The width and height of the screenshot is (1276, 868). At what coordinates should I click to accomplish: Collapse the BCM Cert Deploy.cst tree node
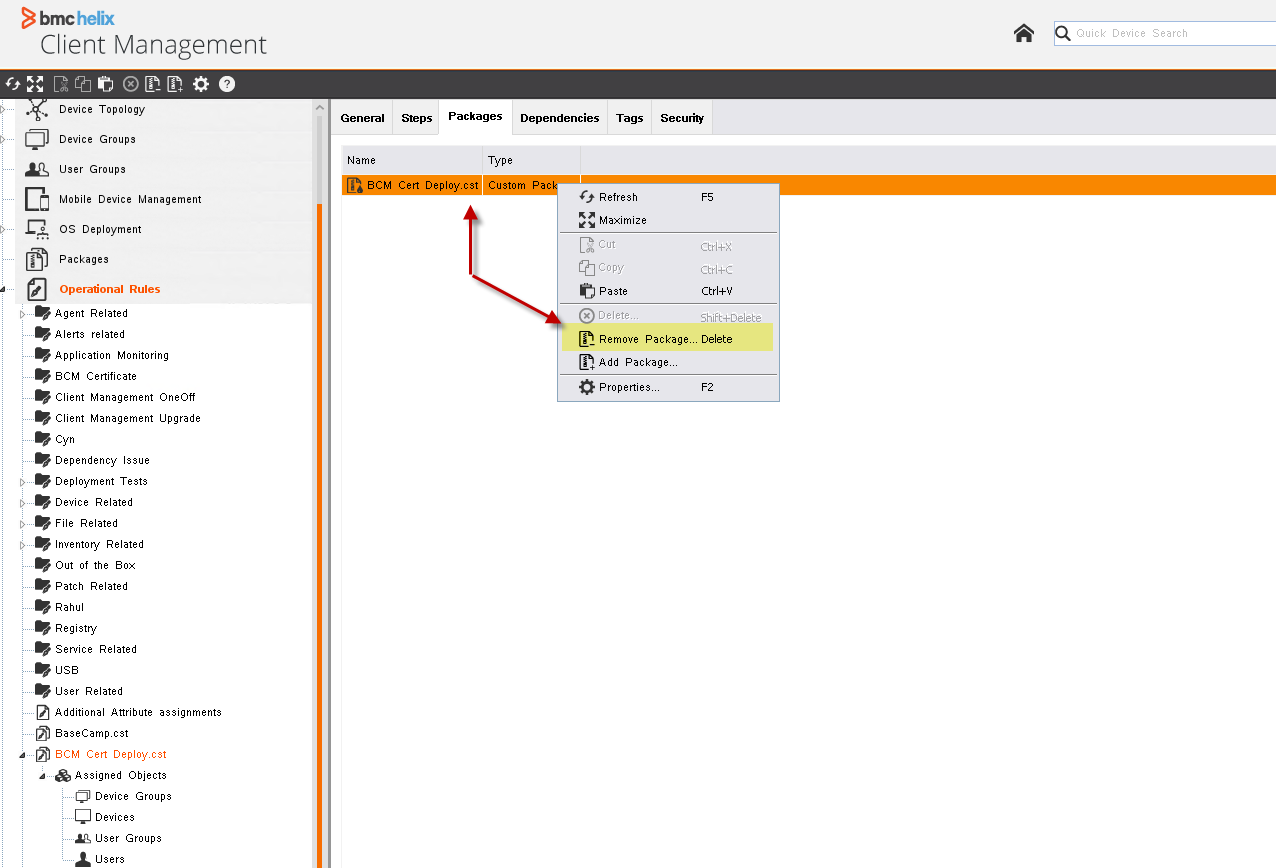22,755
